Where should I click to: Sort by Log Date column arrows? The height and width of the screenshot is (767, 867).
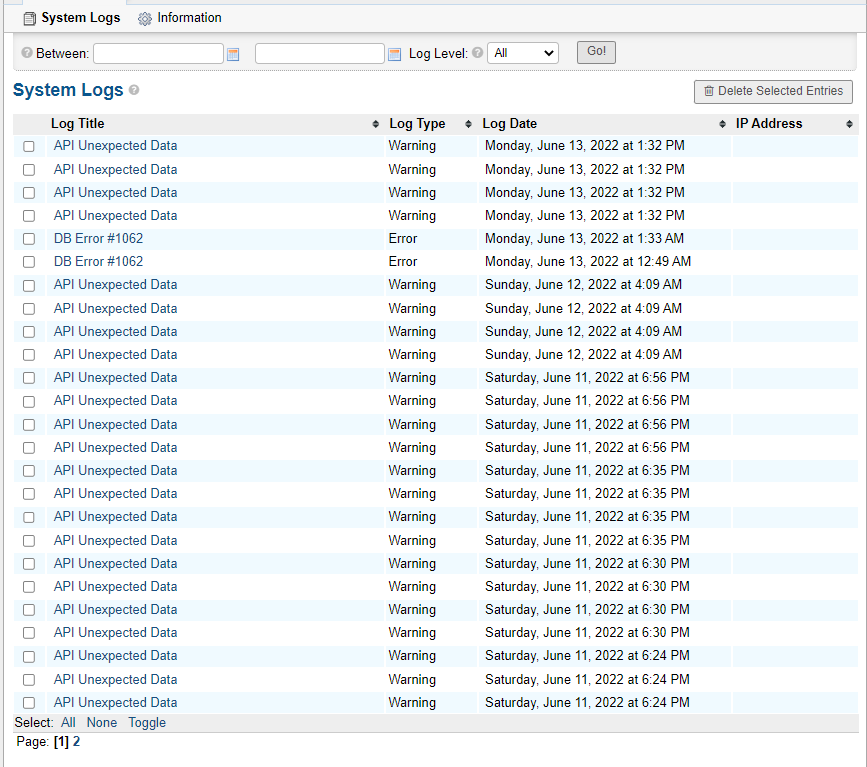[723, 124]
